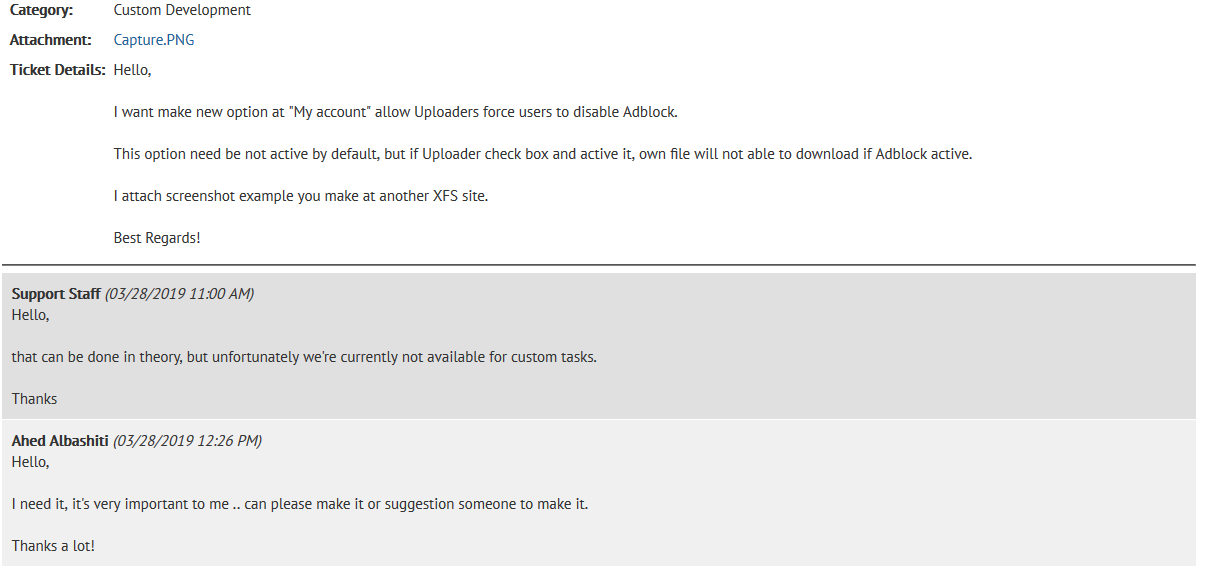The width and height of the screenshot is (1212, 573).
Task: Click the "I need it, it's very important" line
Action: point(300,504)
